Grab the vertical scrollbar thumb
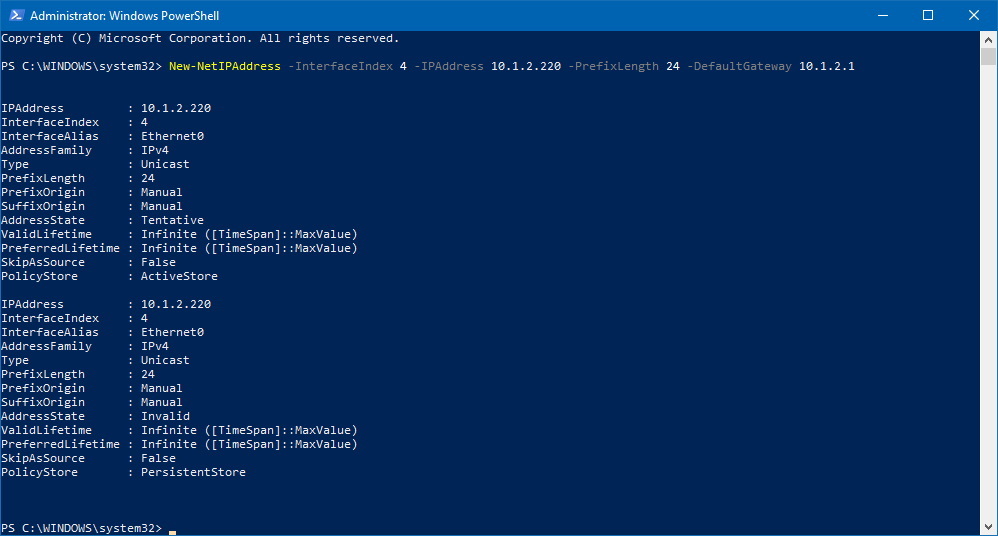998x536 pixels. [988, 57]
